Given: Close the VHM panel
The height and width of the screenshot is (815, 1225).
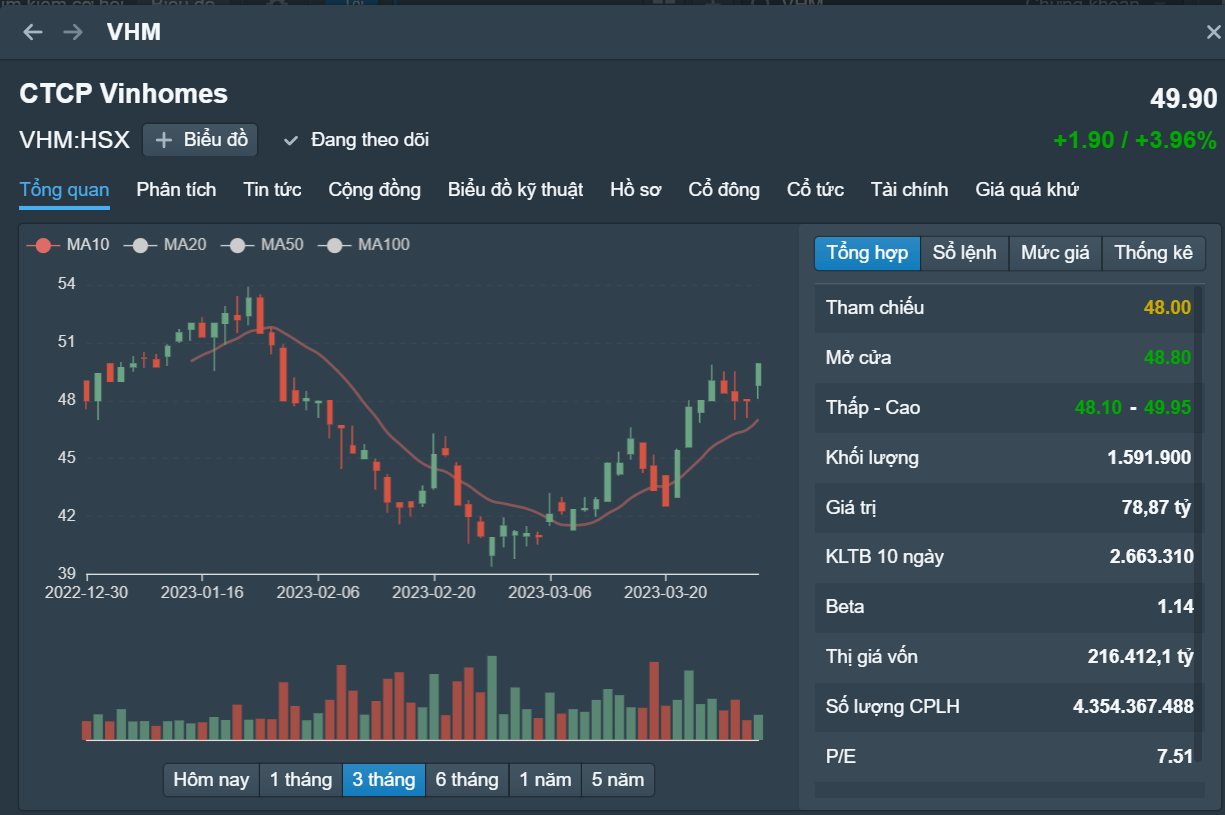Looking at the screenshot, I should [1213, 32].
